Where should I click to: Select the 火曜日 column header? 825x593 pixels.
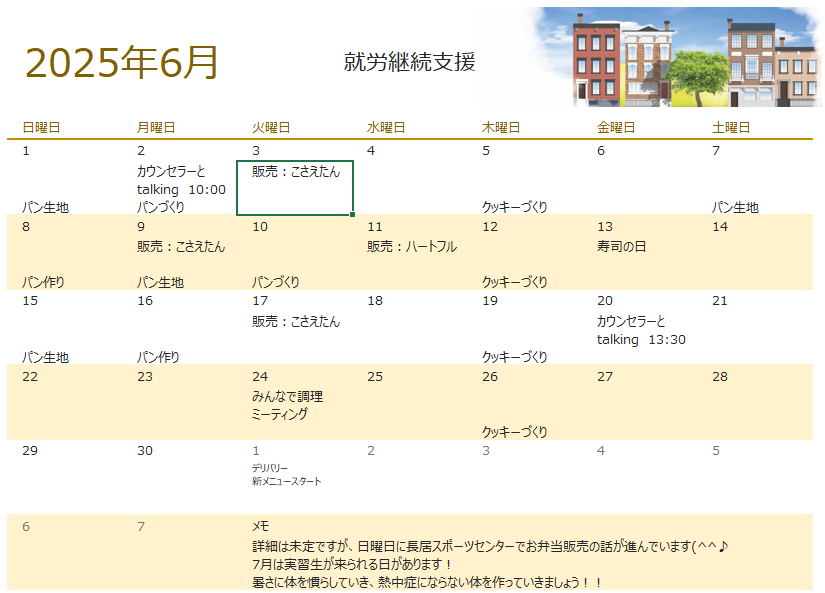tap(271, 127)
